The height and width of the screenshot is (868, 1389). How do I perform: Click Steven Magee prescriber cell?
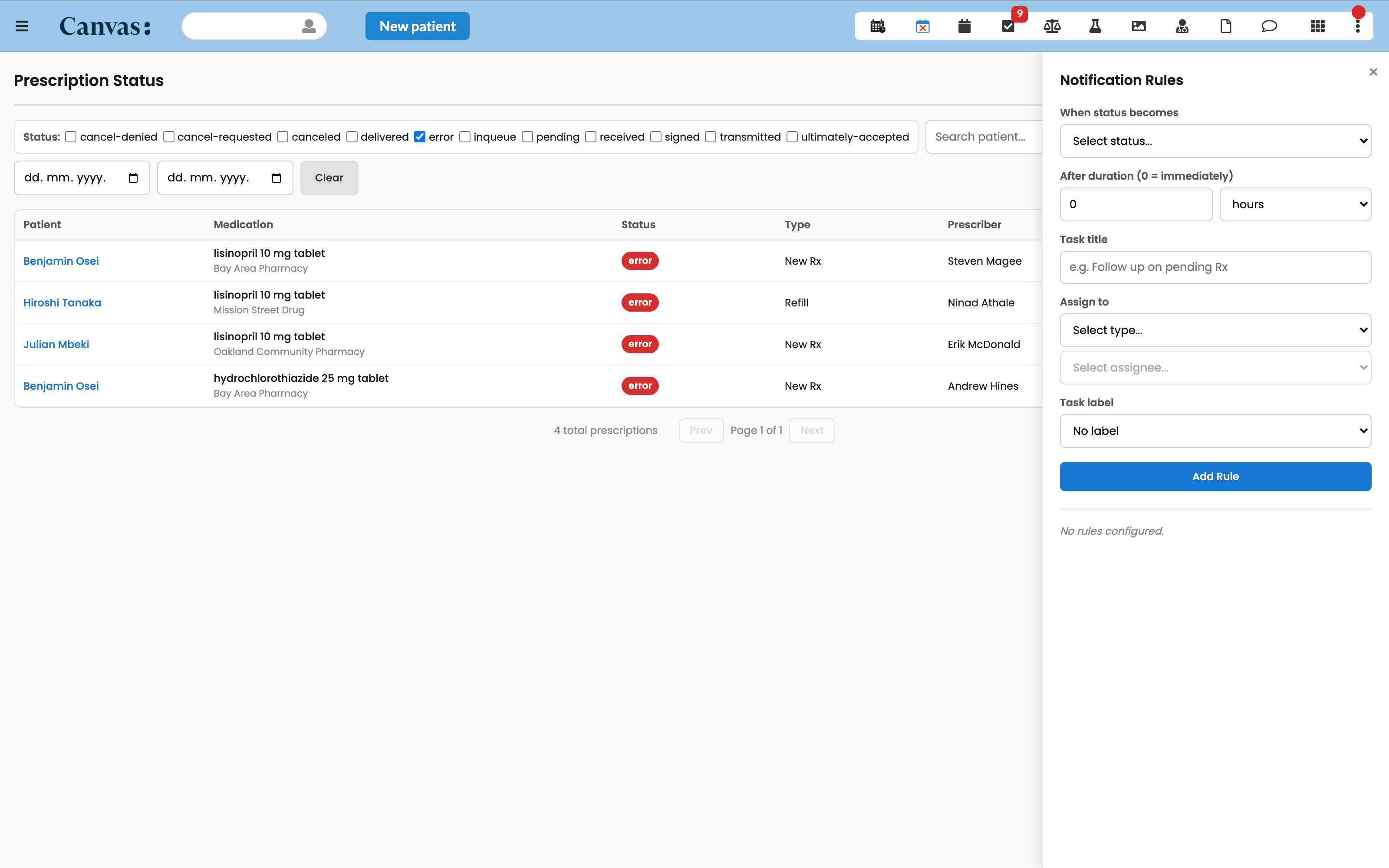984,261
